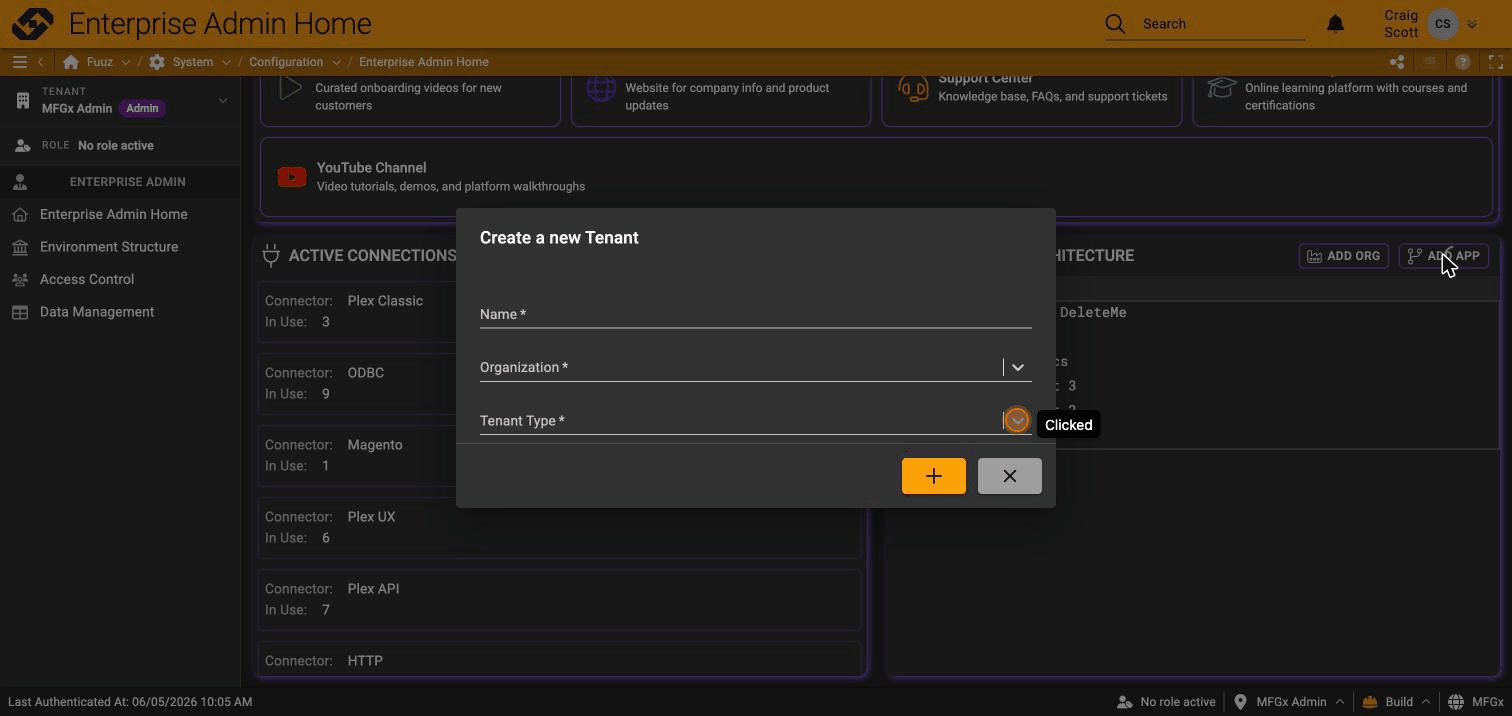Click the Fuuz logo in header
The height and width of the screenshot is (716, 1512).
point(33,23)
